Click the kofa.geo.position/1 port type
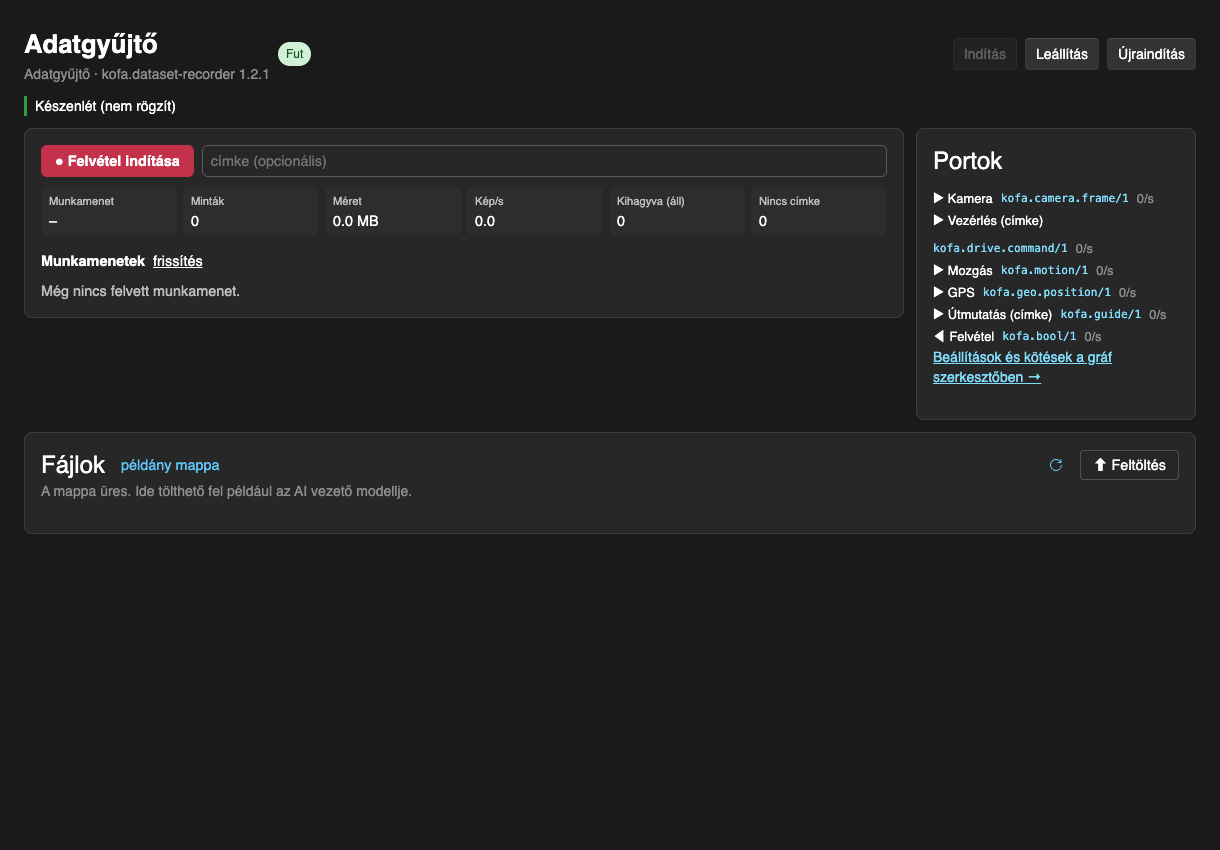The width and height of the screenshot is (1220, 850). coord(1047,292)
